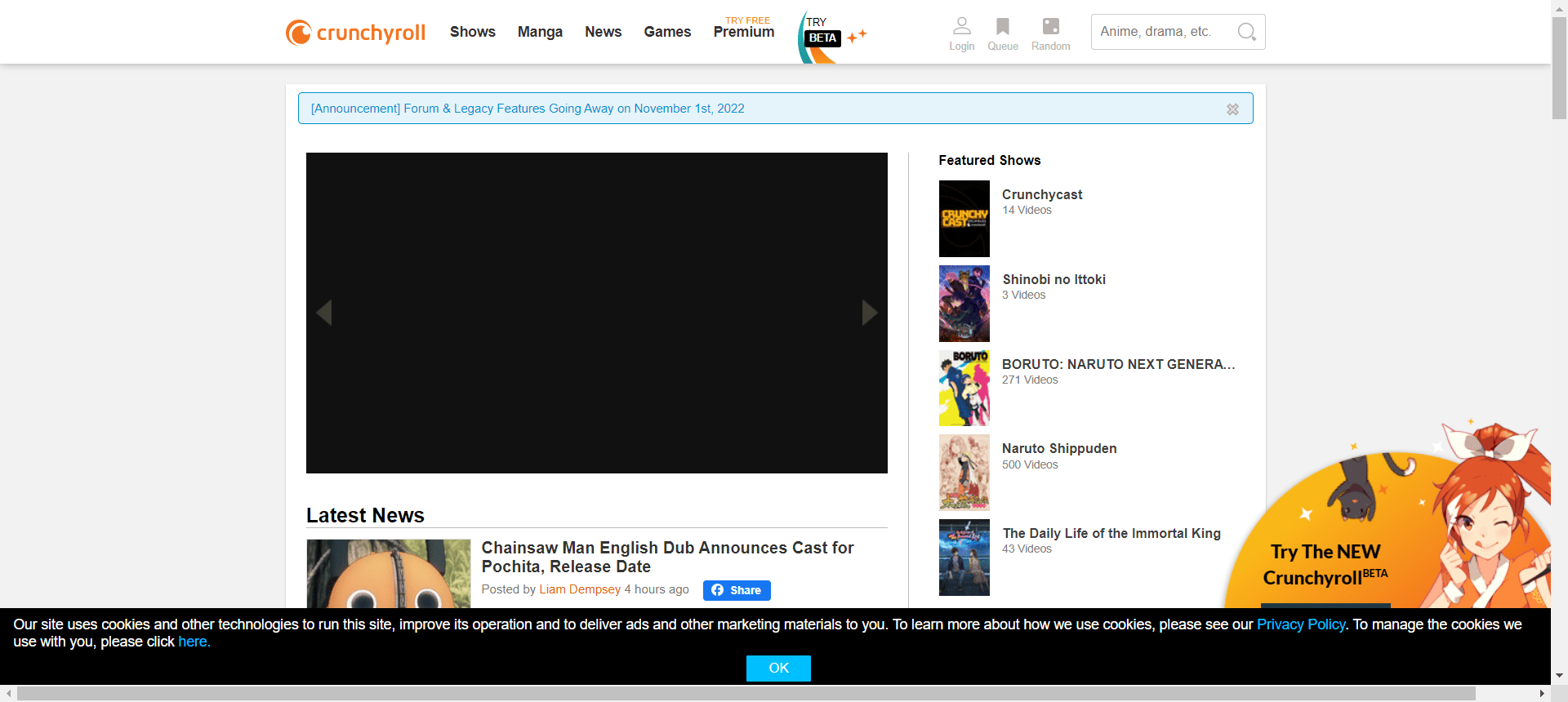
Task: Click the 'Featured Shows' heading
Action: [989, 160]
